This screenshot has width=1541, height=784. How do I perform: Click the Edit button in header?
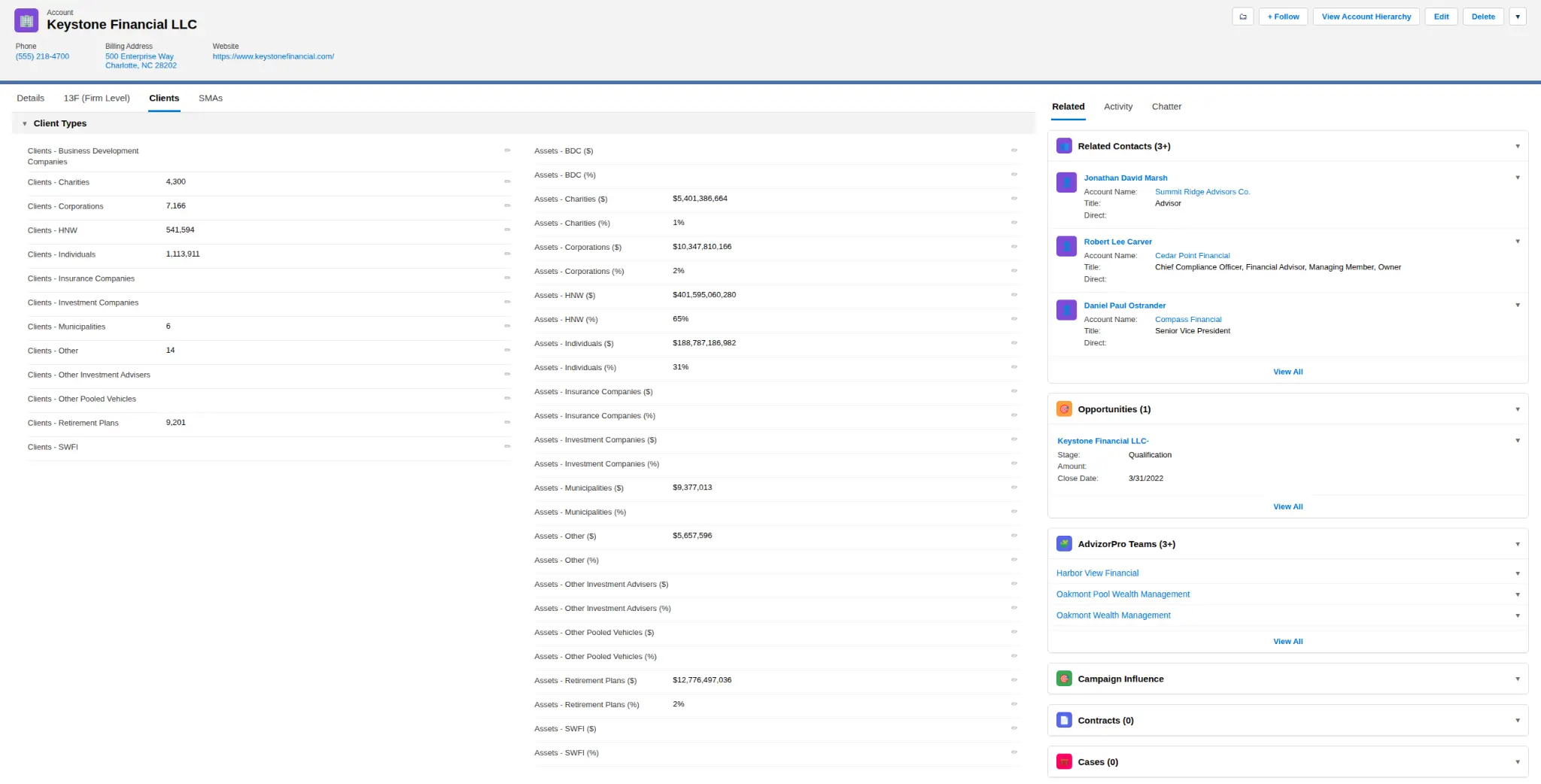[1442, 17]
